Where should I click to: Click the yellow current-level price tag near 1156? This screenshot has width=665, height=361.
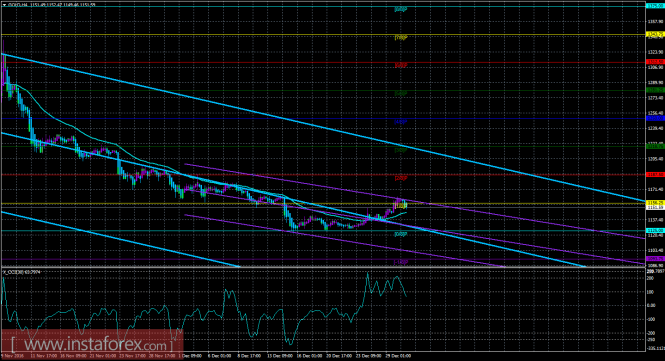pyautogui.click(x=654, y=203)
